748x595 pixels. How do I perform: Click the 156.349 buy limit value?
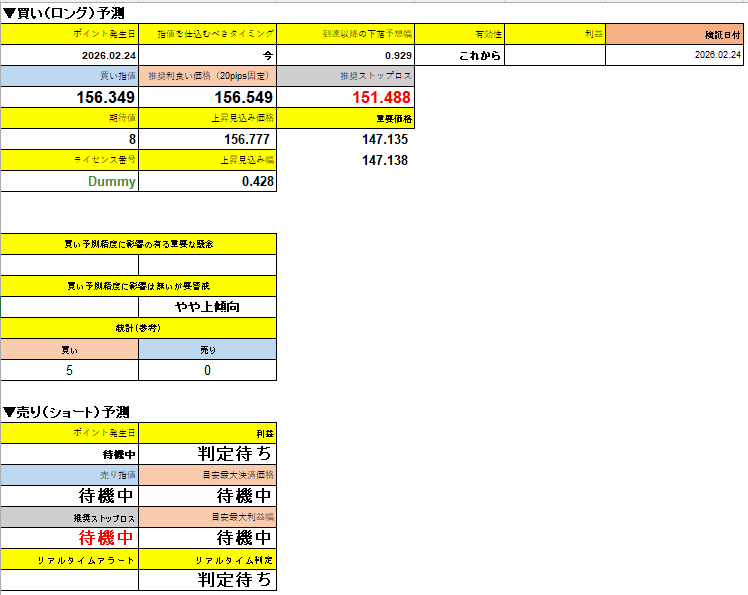pos(70,97)
